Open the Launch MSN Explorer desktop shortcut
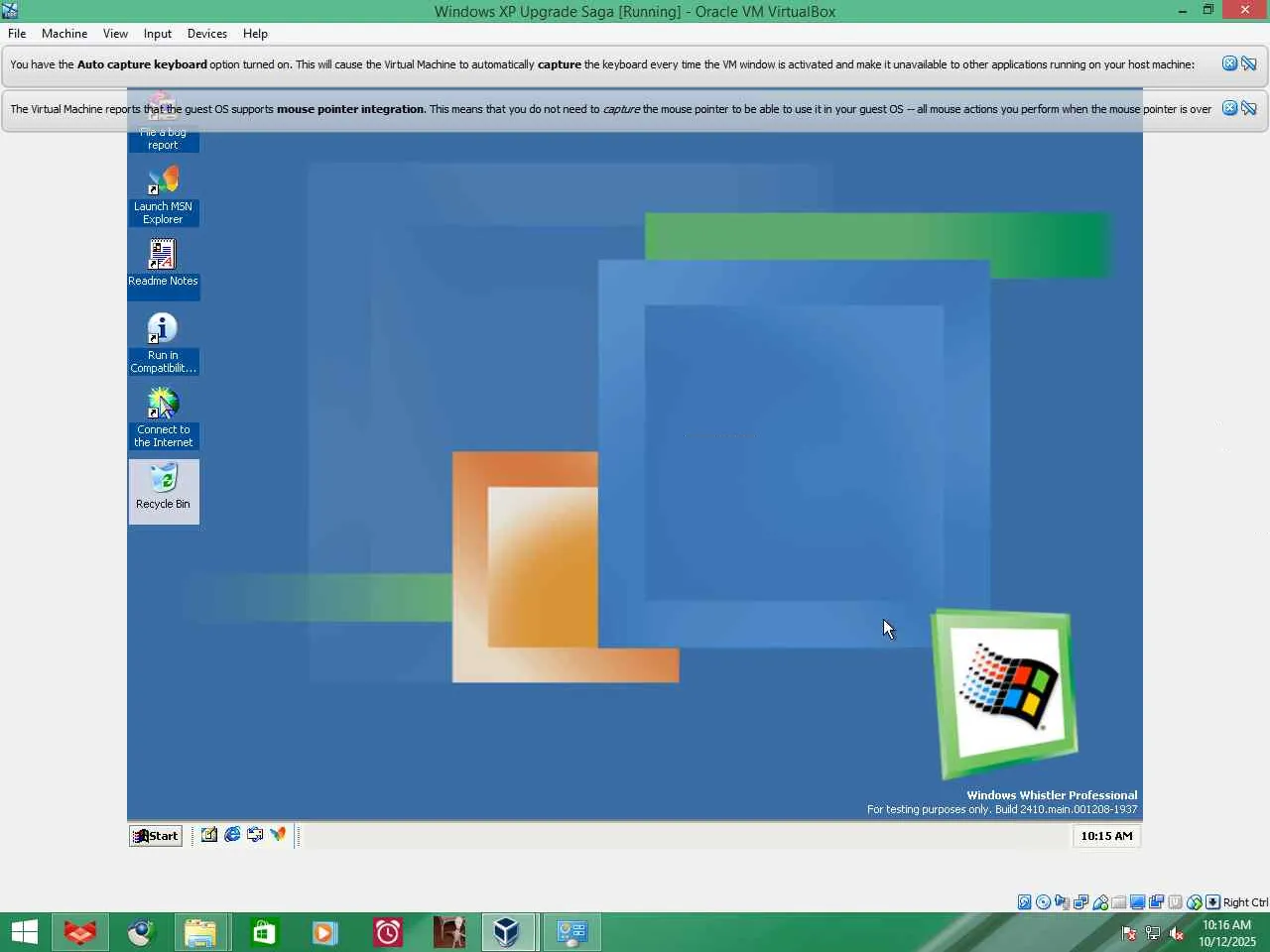This screenshot has height=952, width=1270. [x=163, y=194]
